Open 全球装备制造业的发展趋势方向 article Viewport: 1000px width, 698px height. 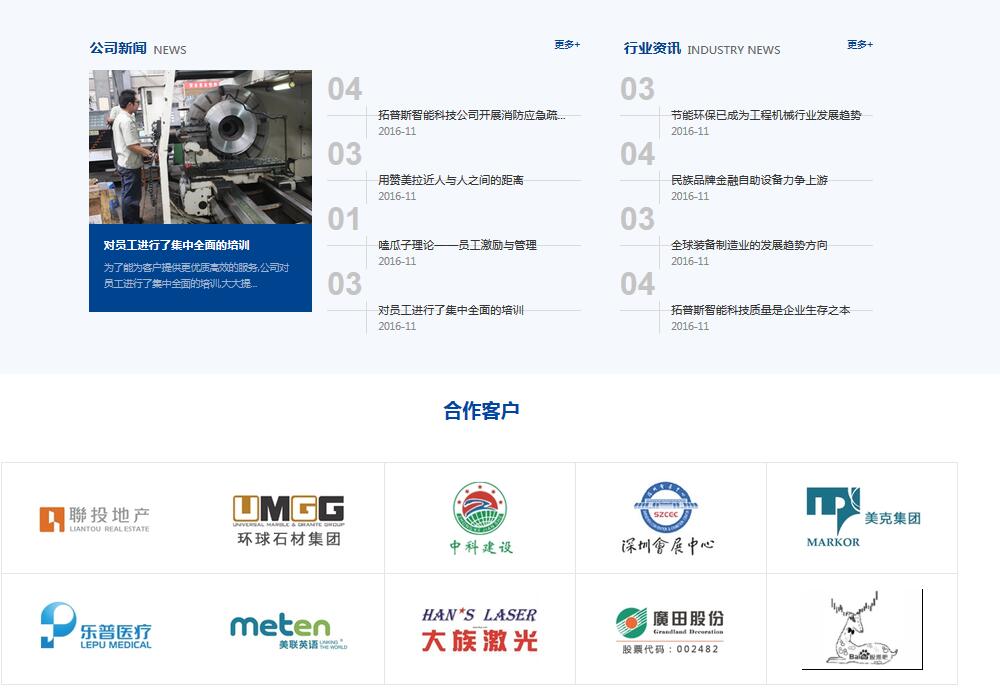749,245
